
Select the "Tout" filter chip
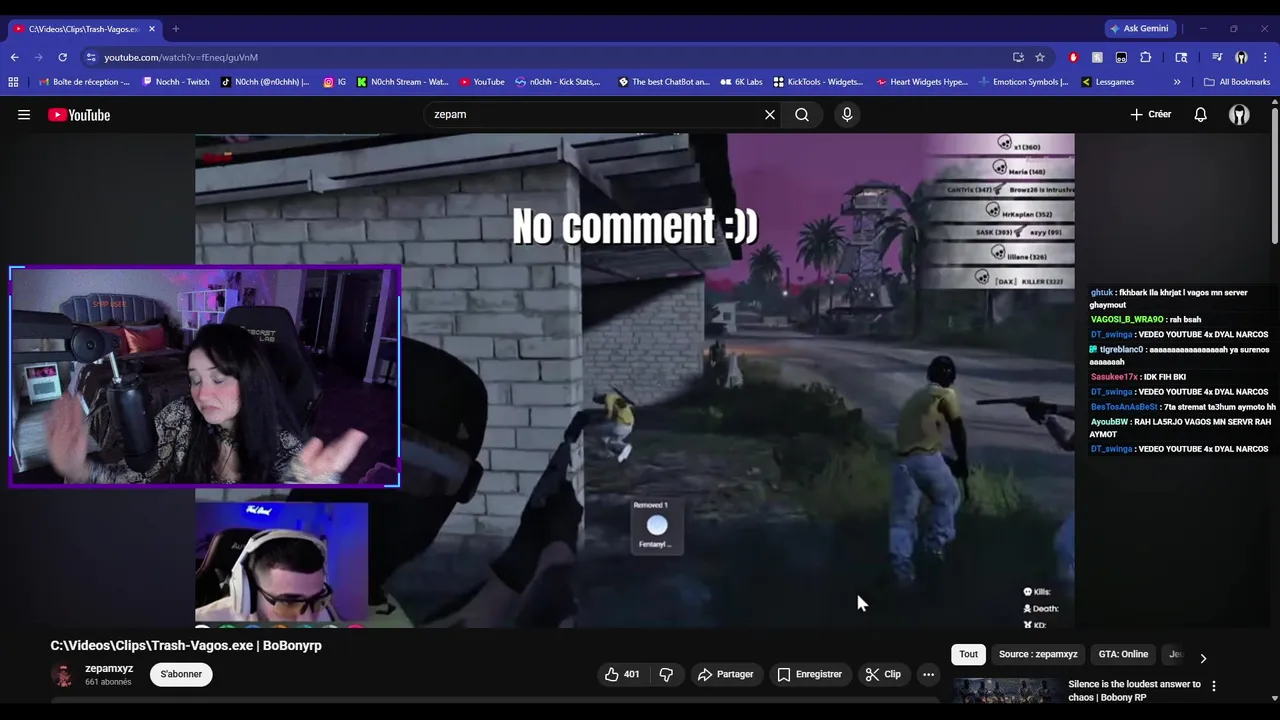pyautogui.click(x=969, y=654)
